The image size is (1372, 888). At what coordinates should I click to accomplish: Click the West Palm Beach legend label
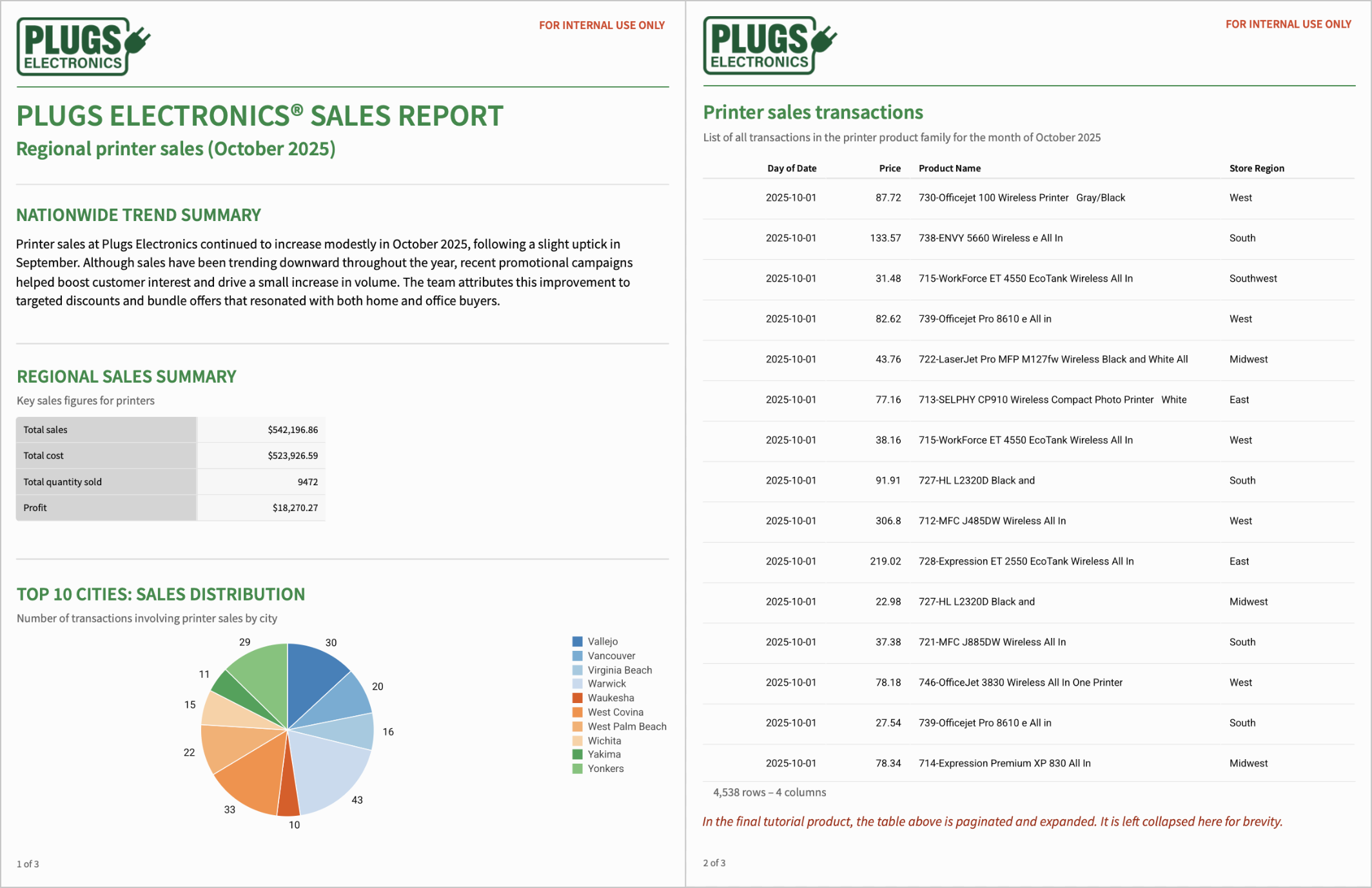click(627, 726)
